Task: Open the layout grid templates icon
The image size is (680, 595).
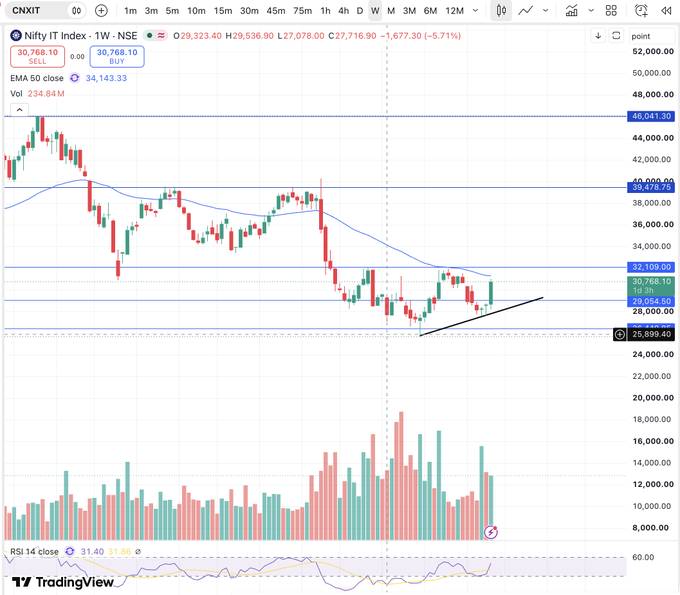Action: 611,10
